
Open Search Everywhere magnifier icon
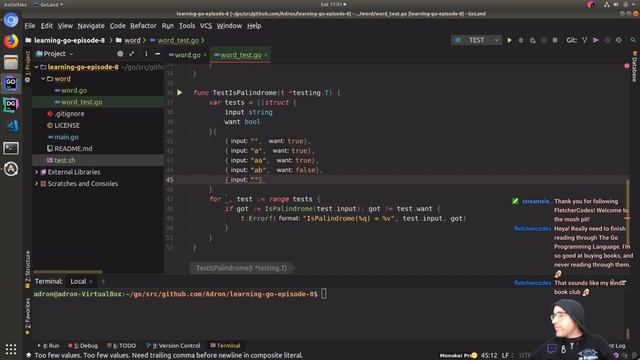click(x=633, y=40)
